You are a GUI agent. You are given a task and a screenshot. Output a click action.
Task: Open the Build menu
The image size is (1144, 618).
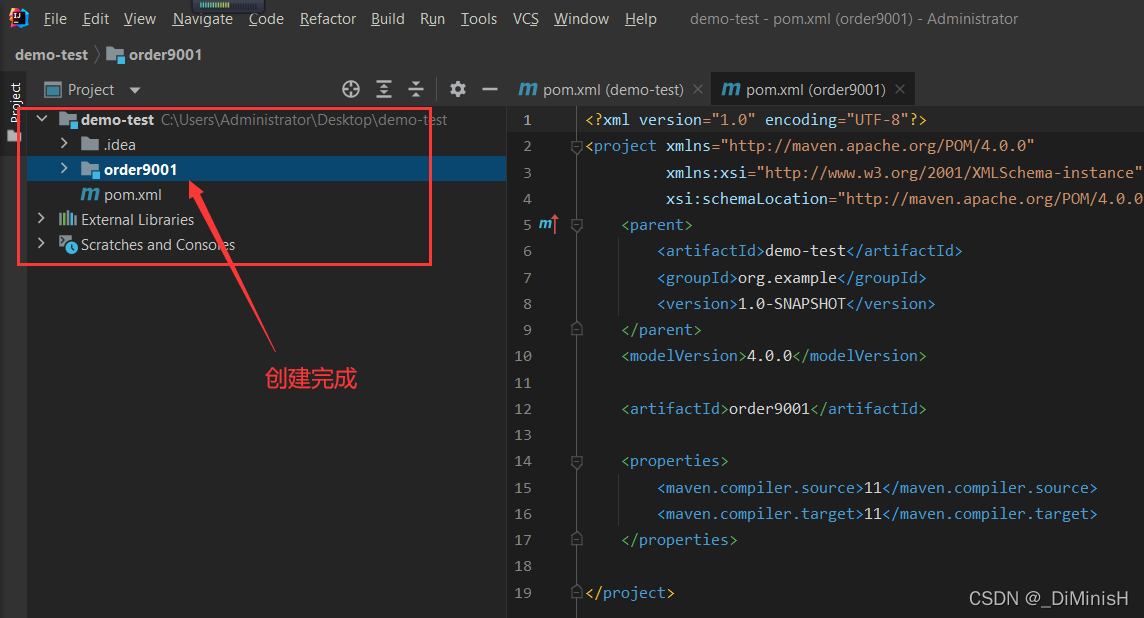click(x=387, y=19)
